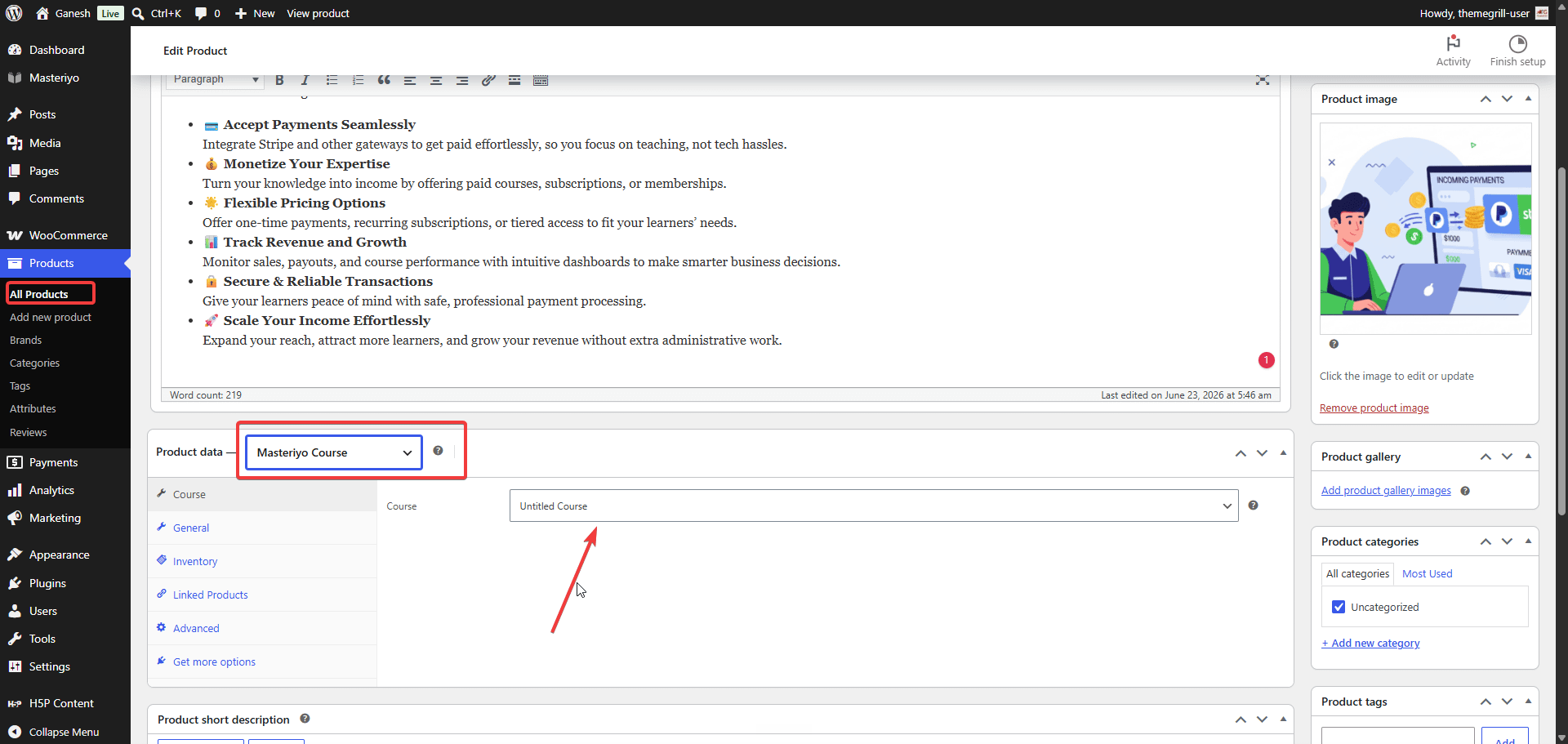1568x744 pixels.
Task: Insert Read More tag
Action: [x=514, y=80]
